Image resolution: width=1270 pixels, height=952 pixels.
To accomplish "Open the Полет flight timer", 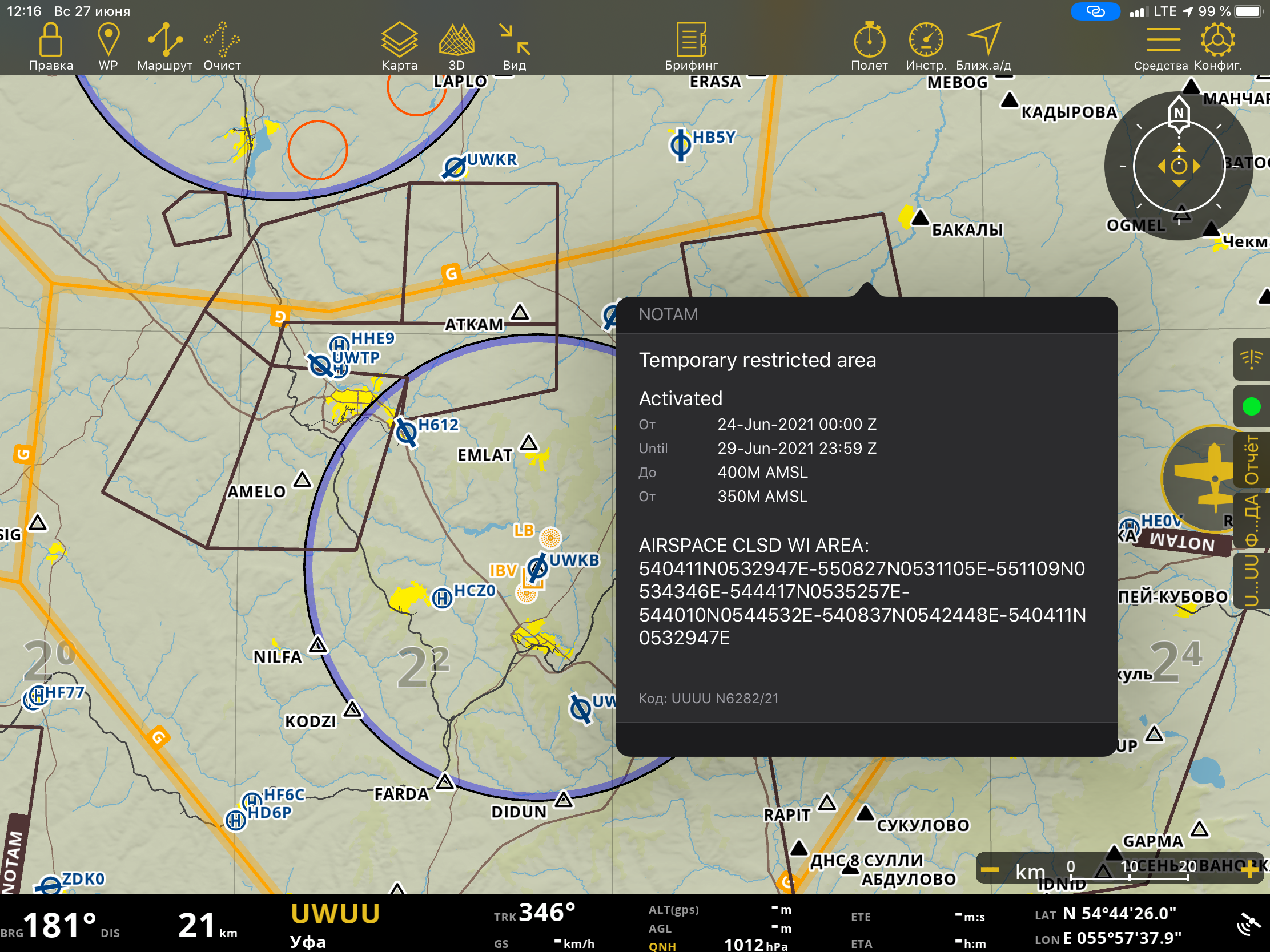I will point(869,40).
